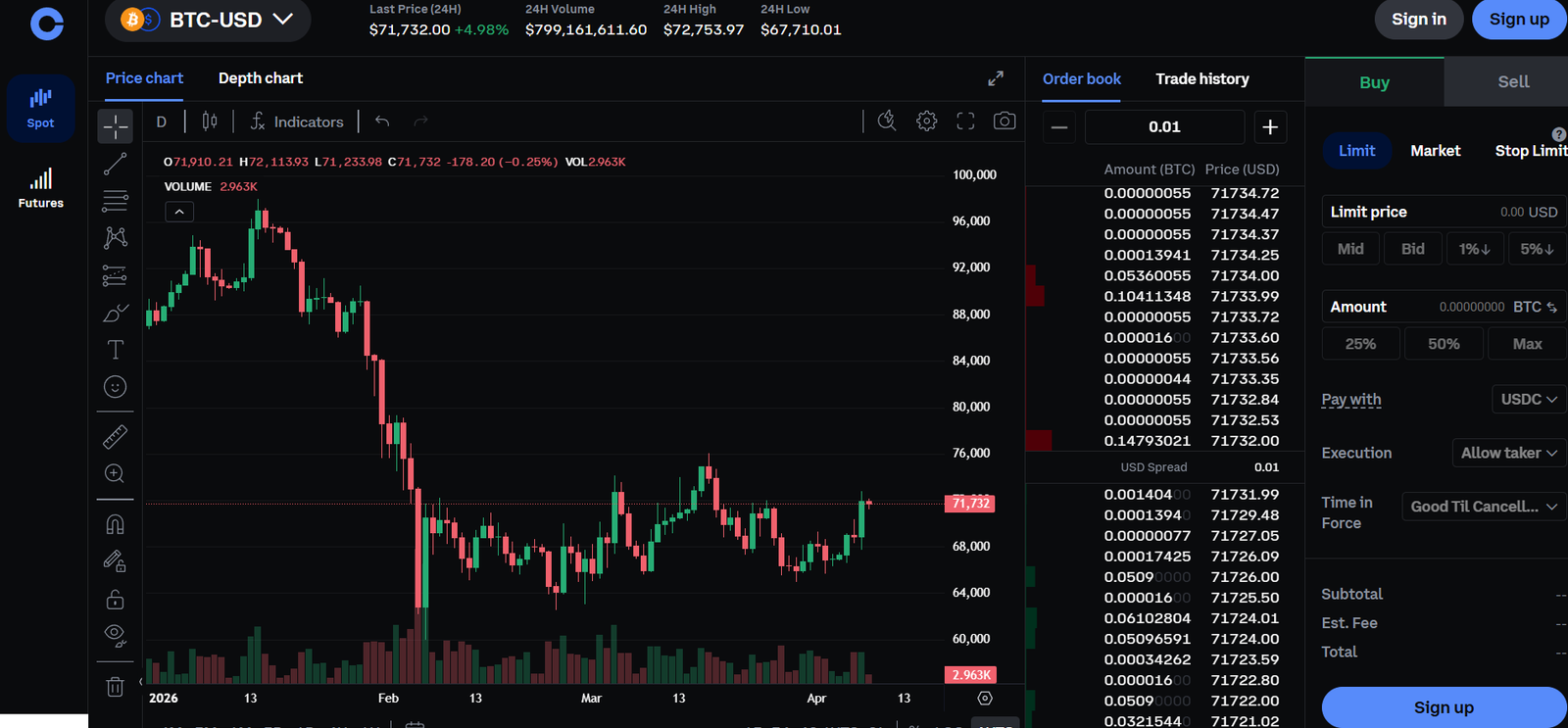Choose the Stop Limit order type
Screen dimensions: 1568x728
pyautogui.click(x=1531, y=151)
